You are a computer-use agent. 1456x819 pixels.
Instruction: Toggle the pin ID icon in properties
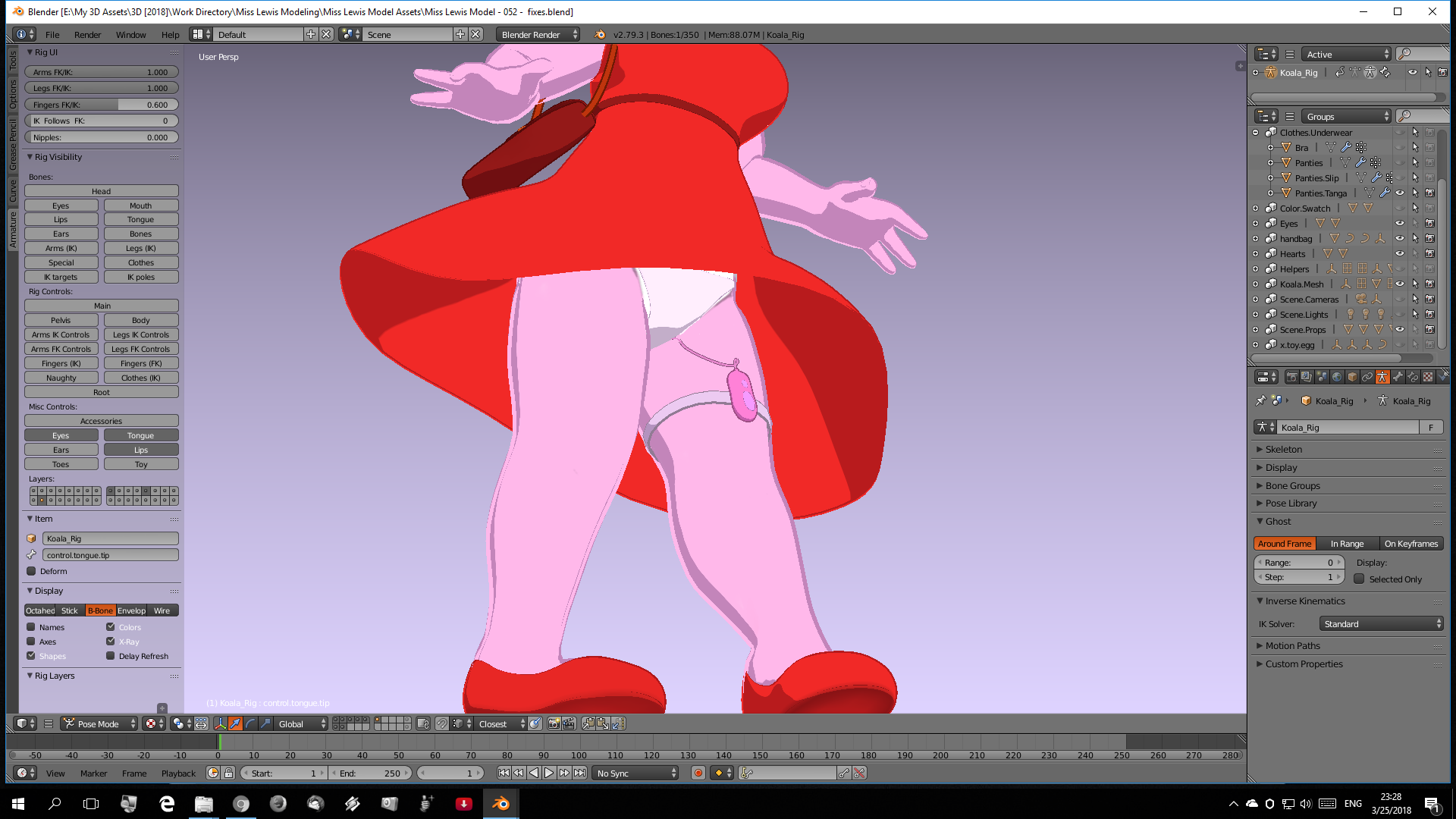pyautogui.click(x=1261, y=400)
